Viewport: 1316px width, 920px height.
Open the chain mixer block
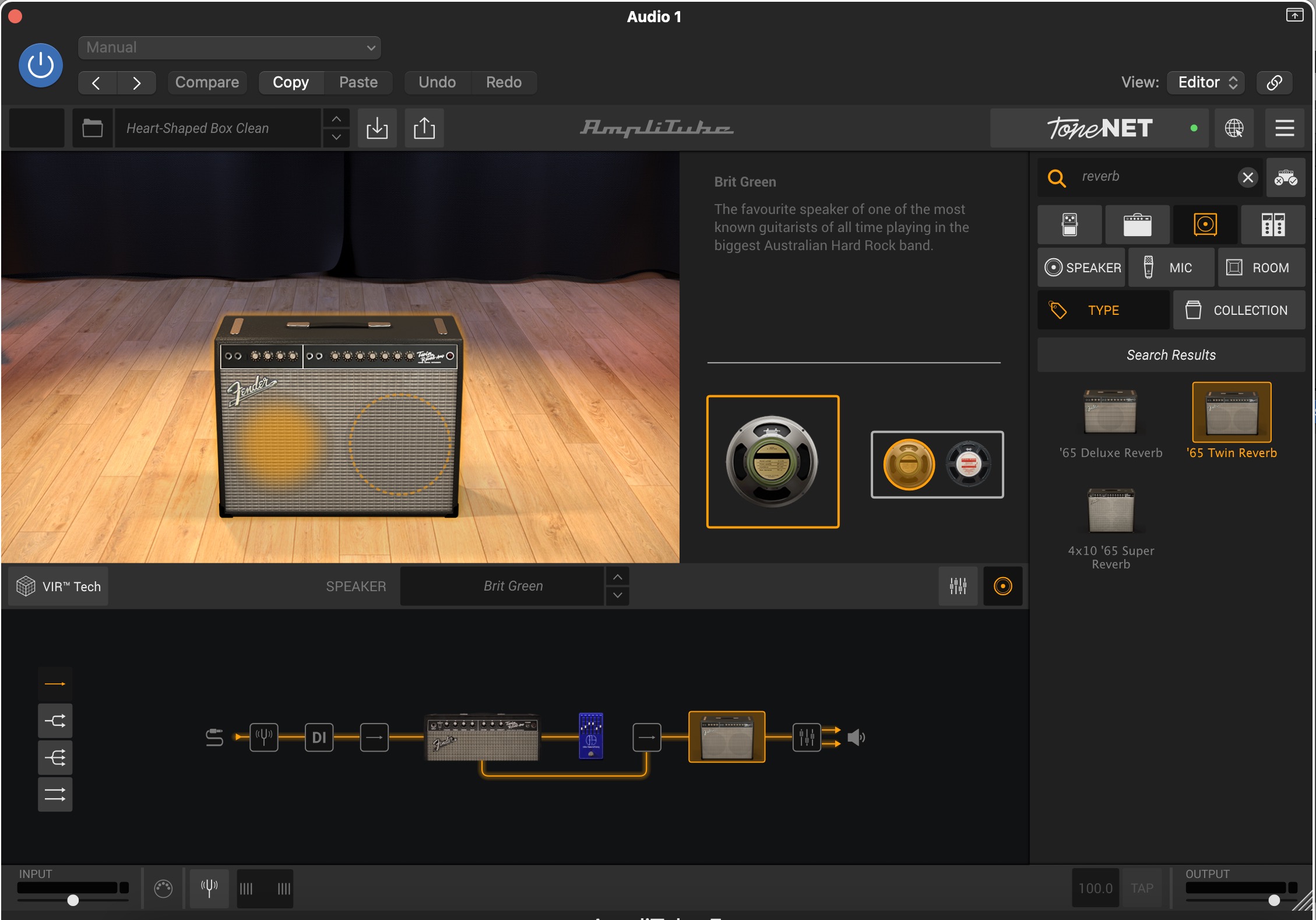[807, 738]
